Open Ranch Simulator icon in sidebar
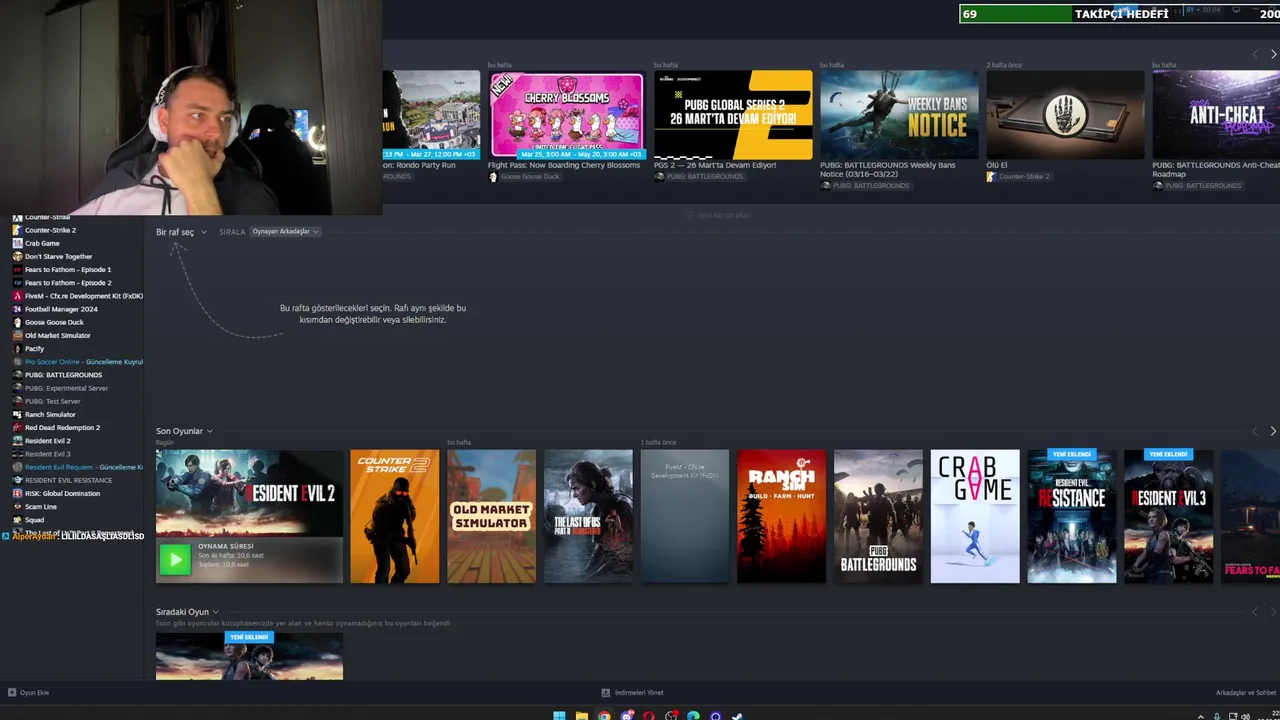Image resolution: width=1280 pixels, height=720 pixels. 17,414
